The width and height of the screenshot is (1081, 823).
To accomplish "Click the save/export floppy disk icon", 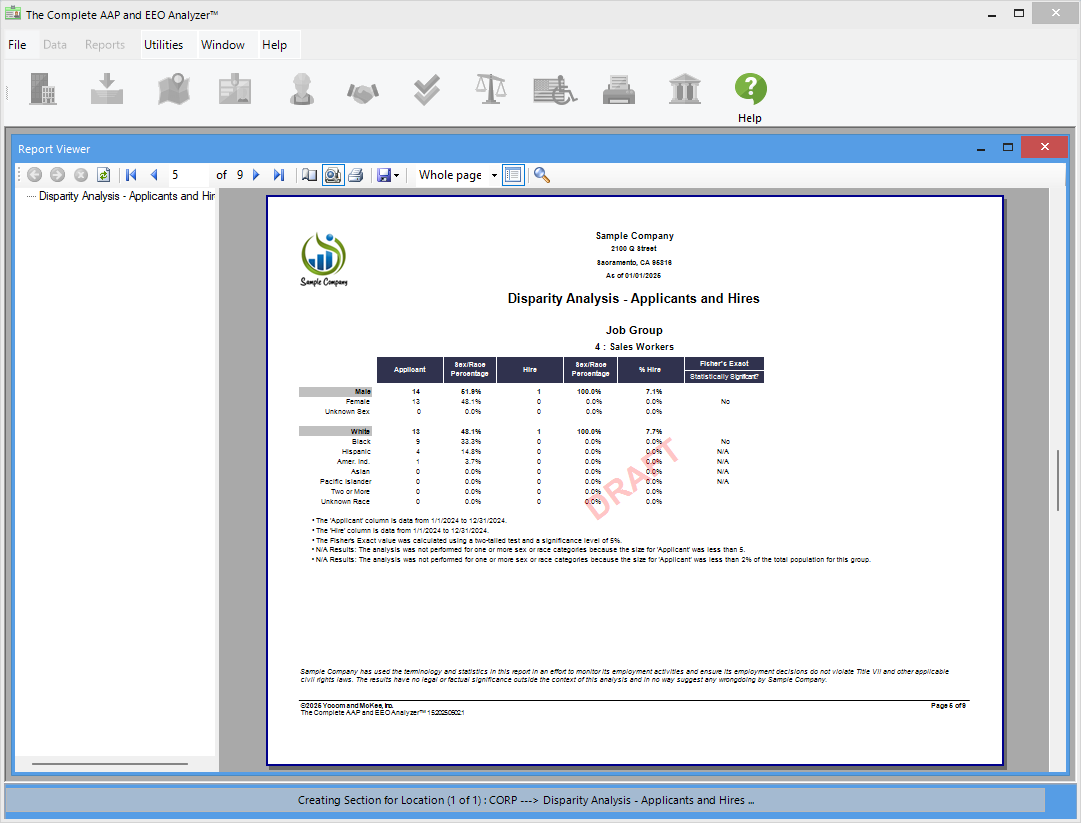I will point(384,175).
